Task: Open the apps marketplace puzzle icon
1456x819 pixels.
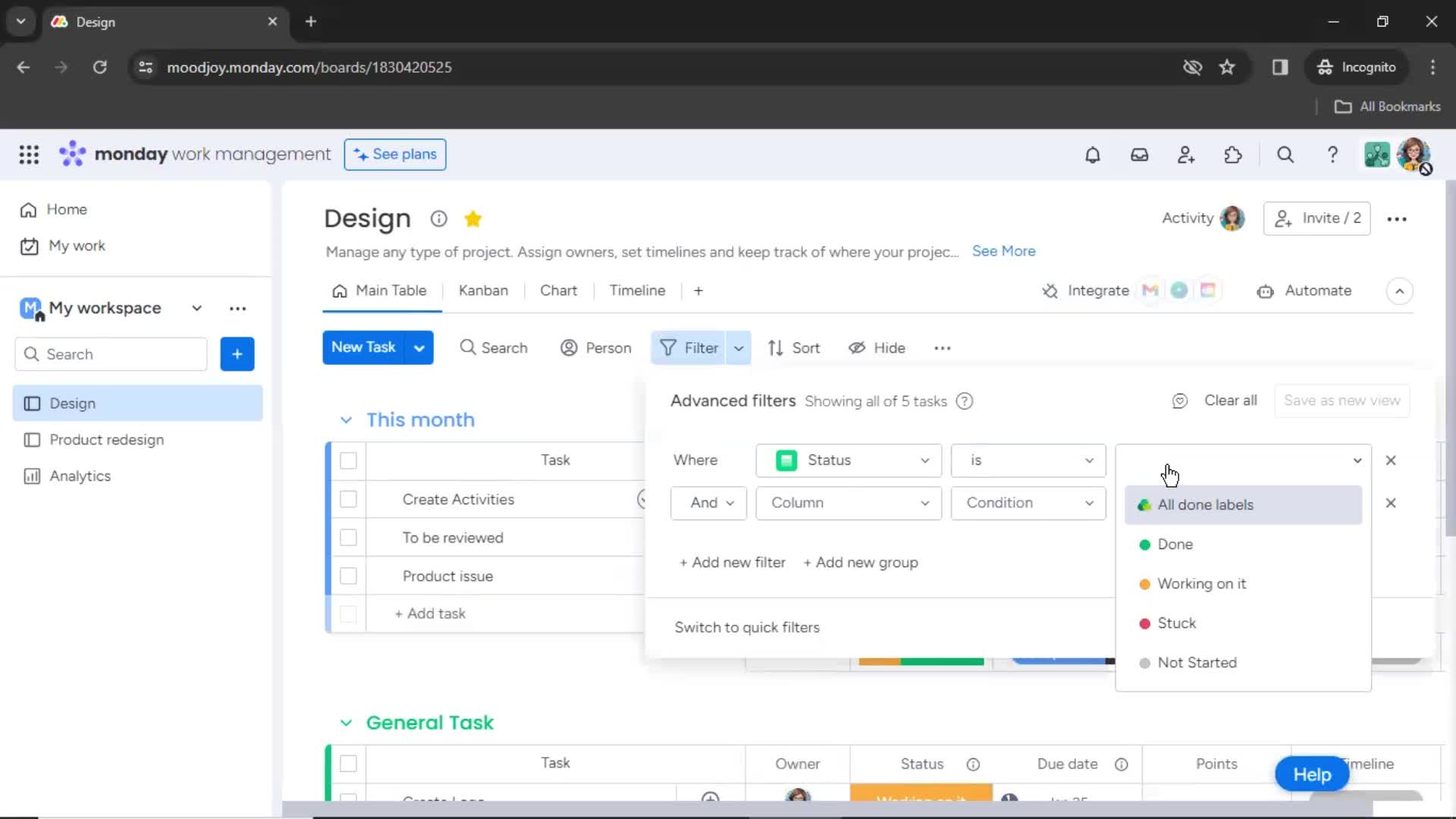Action: (1233, 155)
